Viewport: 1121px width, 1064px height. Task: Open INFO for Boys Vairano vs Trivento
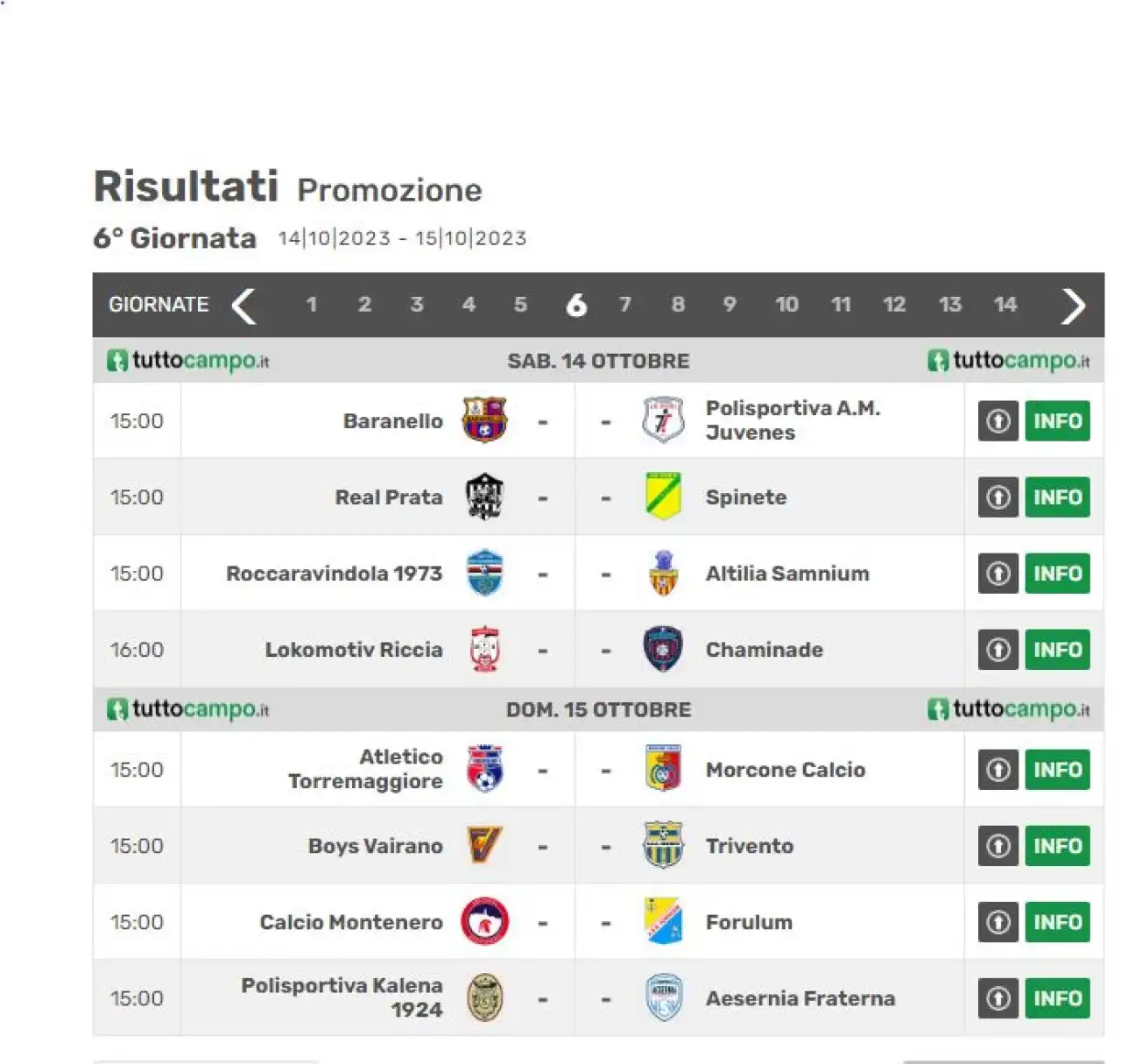click(1057, 845)
